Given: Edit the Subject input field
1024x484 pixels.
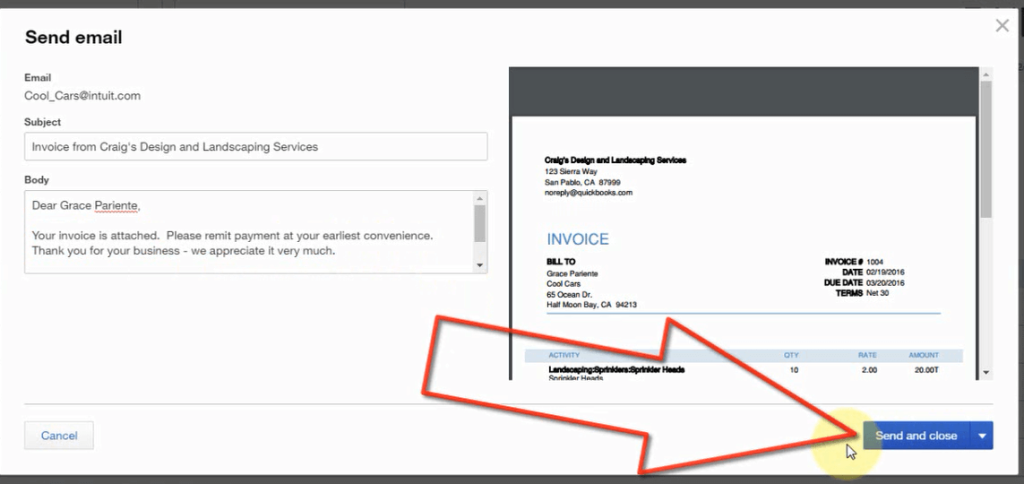Looking at the screenshot, I should [x=256, y=147].
